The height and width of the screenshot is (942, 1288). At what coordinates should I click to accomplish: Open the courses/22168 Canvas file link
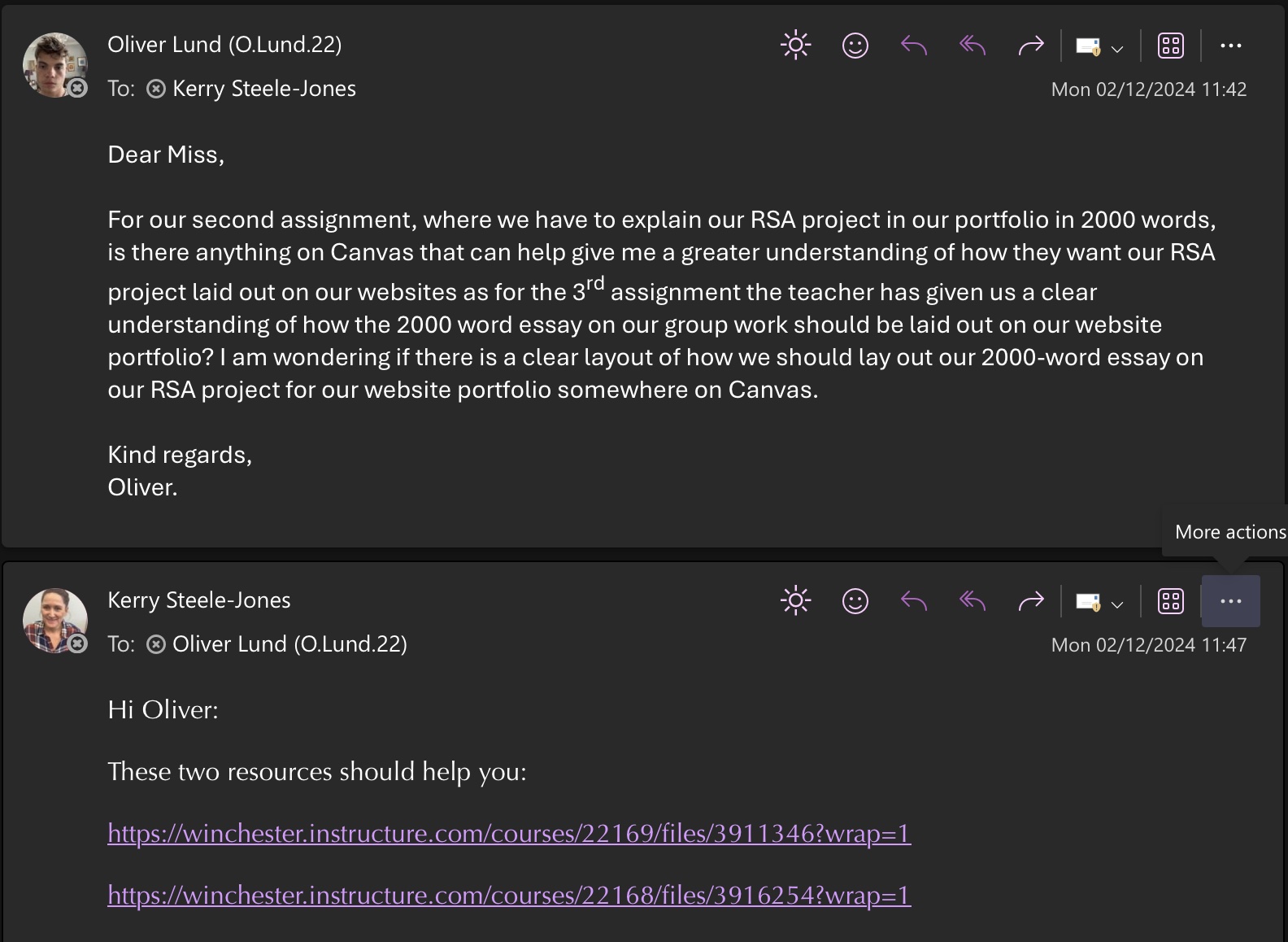509,896
